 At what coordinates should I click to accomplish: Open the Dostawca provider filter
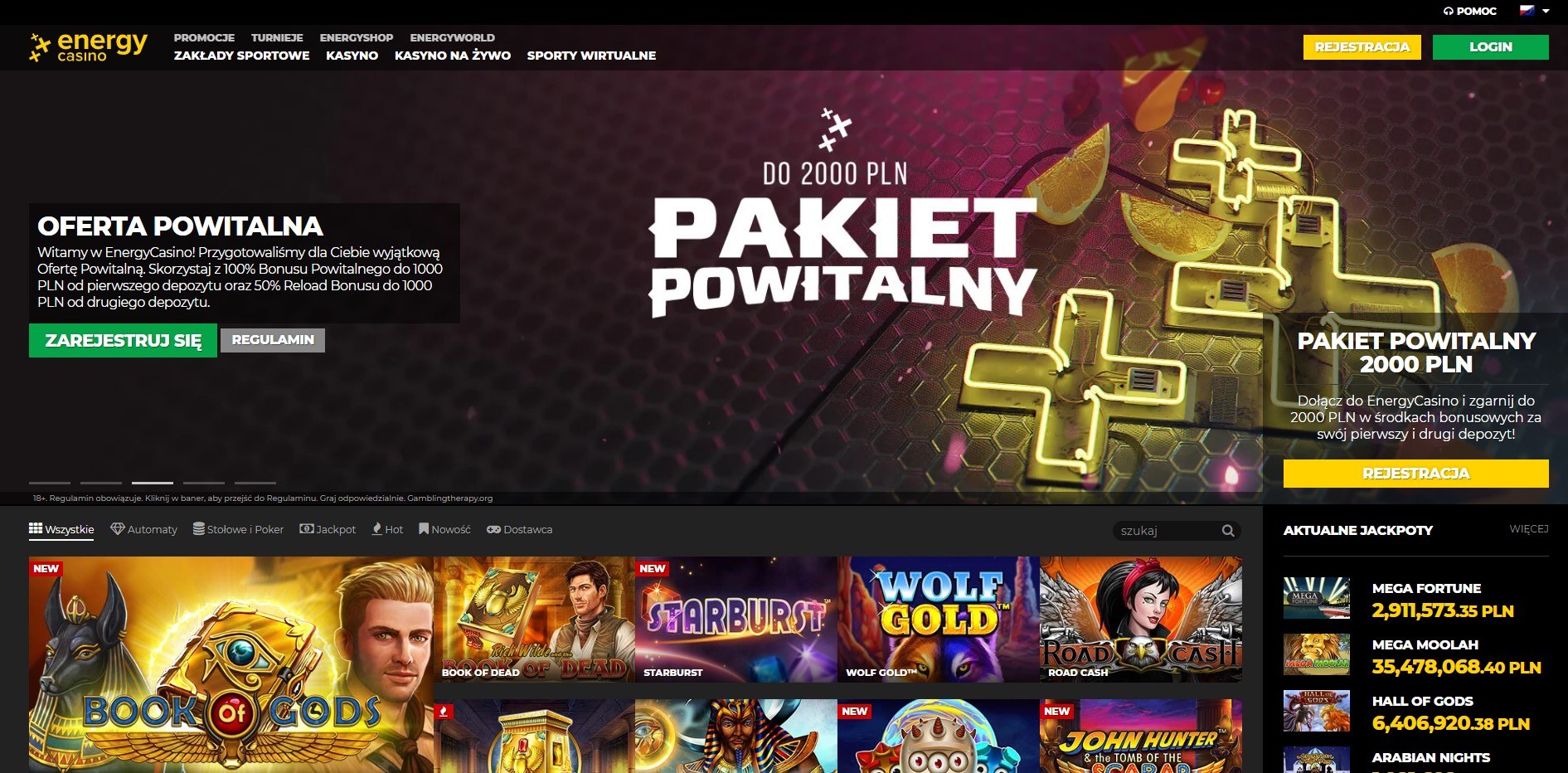point(519,529)
